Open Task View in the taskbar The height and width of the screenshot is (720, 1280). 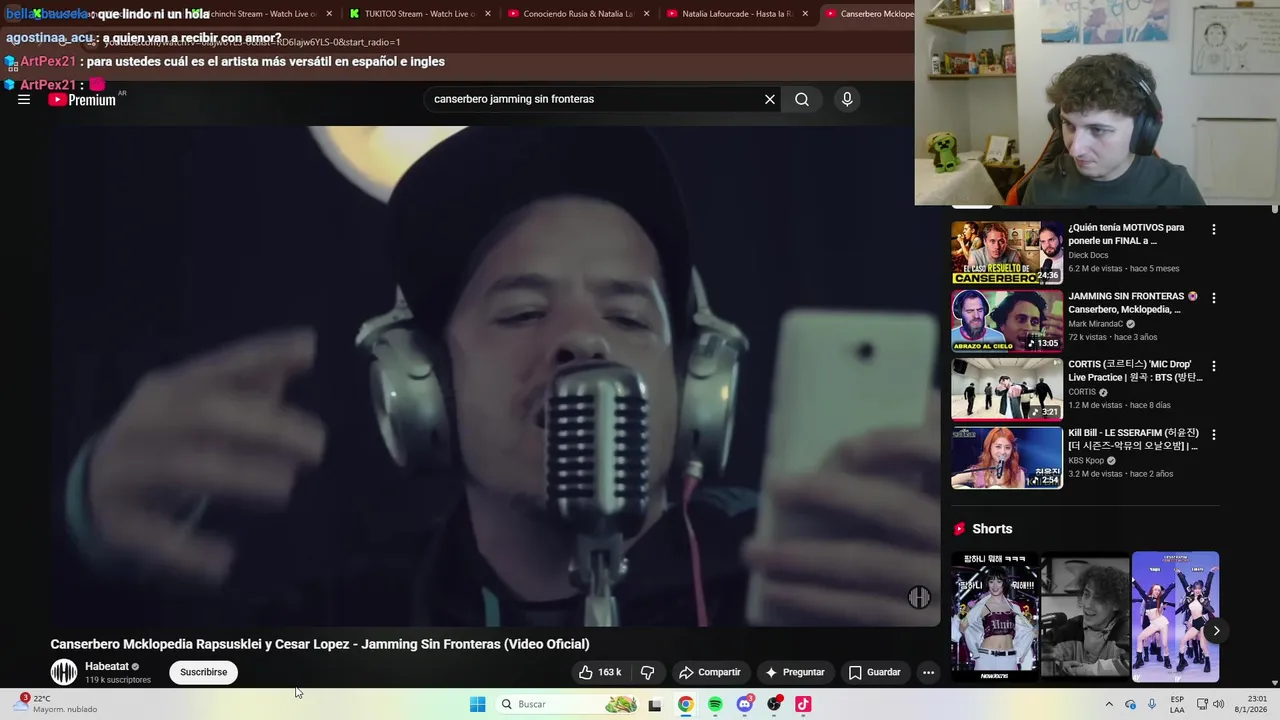pyautogui.click(x=655, y=704)
